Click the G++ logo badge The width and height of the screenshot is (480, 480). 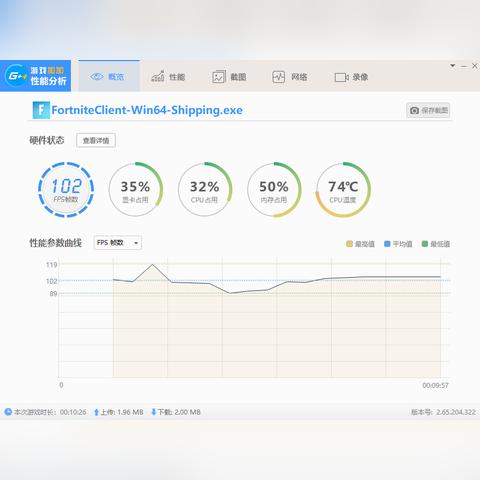[x=16, y=76]
